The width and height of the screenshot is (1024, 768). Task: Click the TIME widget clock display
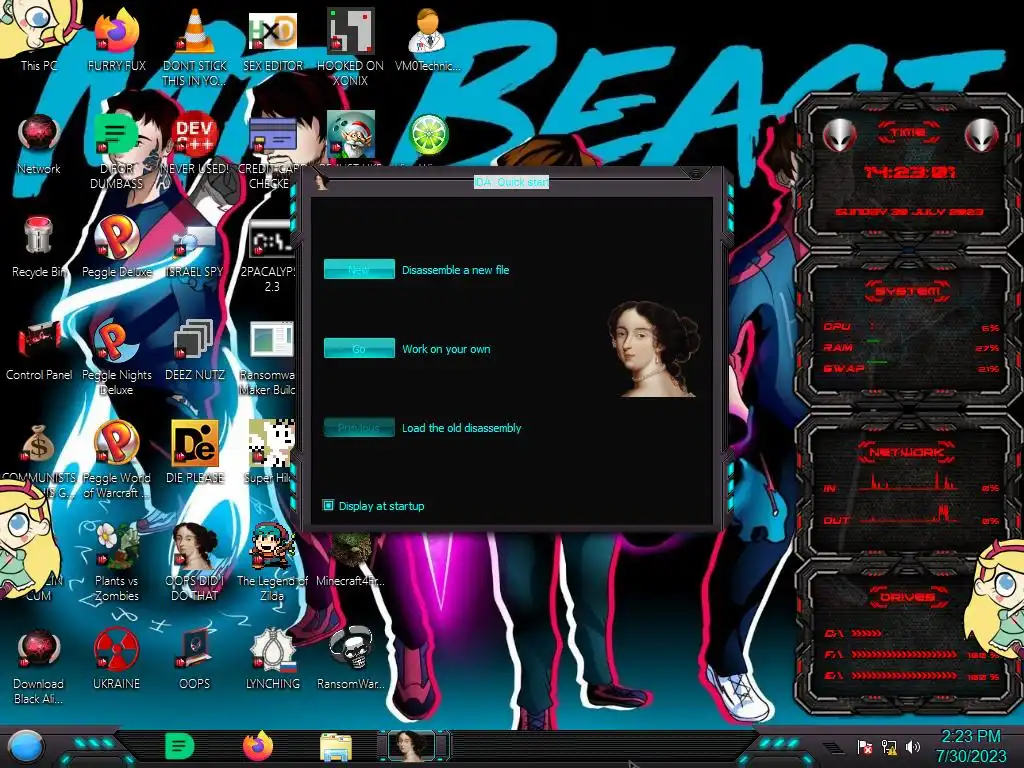tap(909, 172)
